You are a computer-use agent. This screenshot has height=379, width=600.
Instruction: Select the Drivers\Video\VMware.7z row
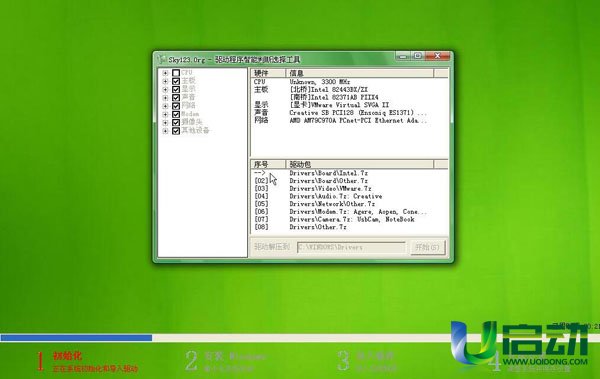pos(349,188)
